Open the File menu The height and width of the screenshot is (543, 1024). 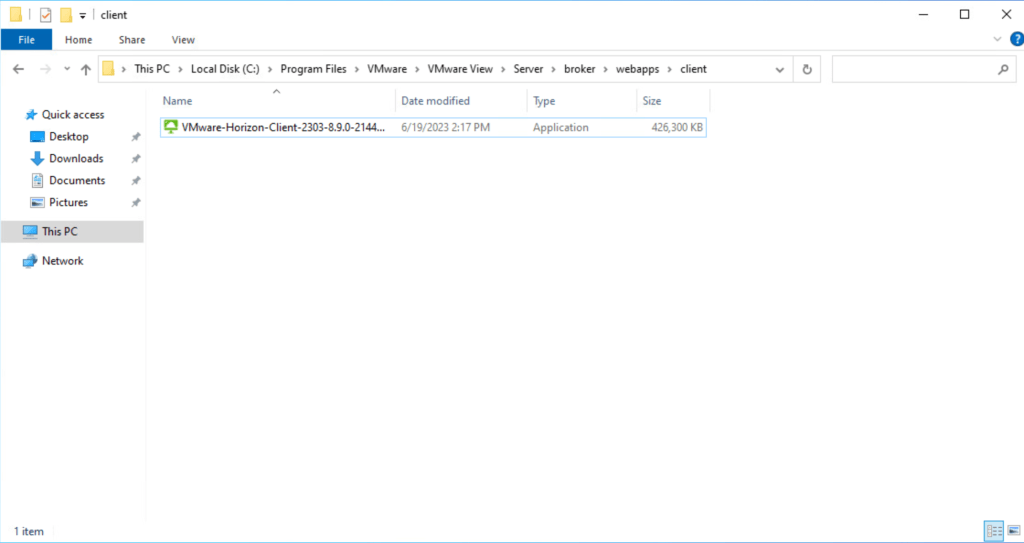tap(26, 40)
